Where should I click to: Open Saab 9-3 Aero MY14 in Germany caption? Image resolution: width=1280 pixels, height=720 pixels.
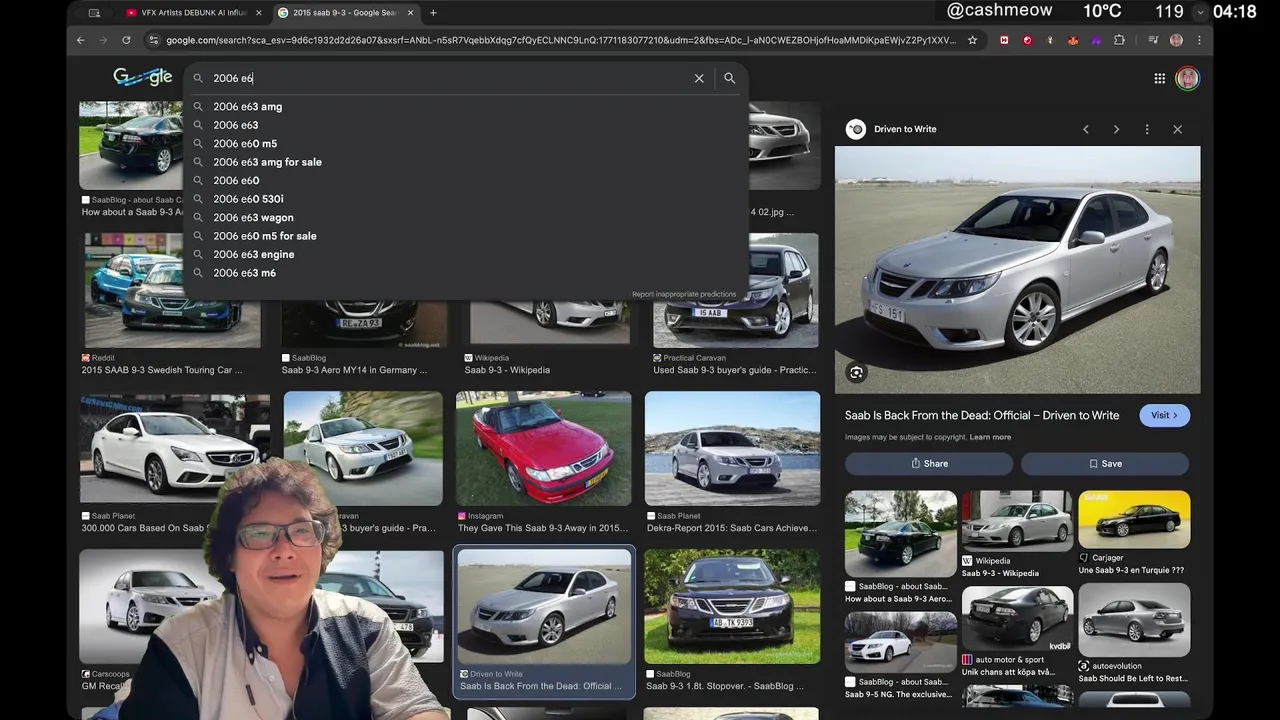click(x=354, y=370)
